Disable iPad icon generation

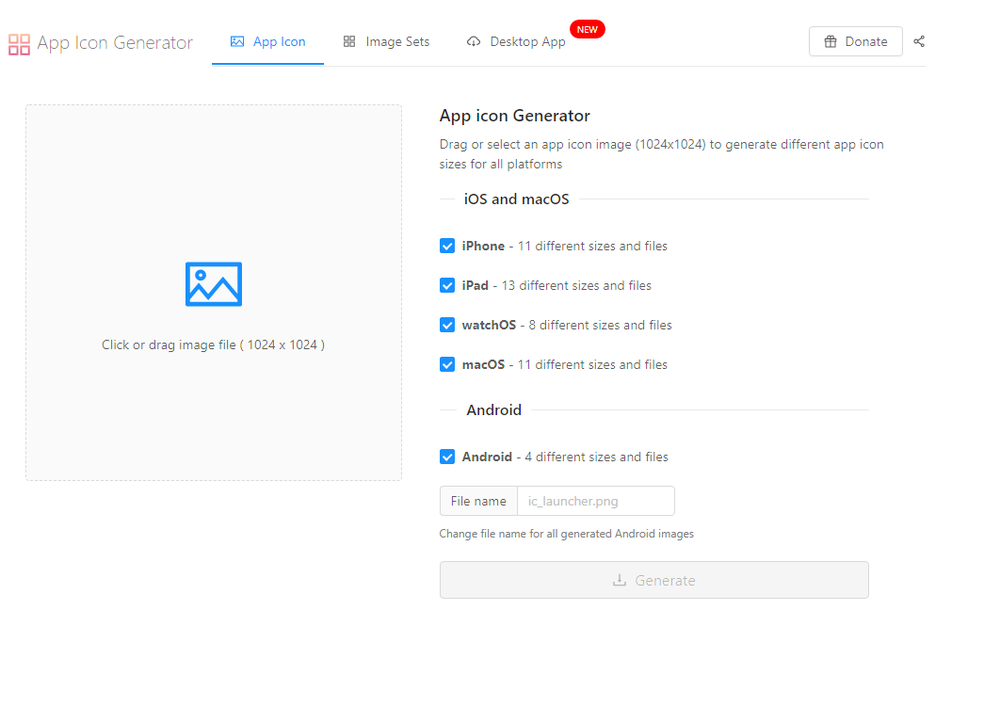(447, 285)
